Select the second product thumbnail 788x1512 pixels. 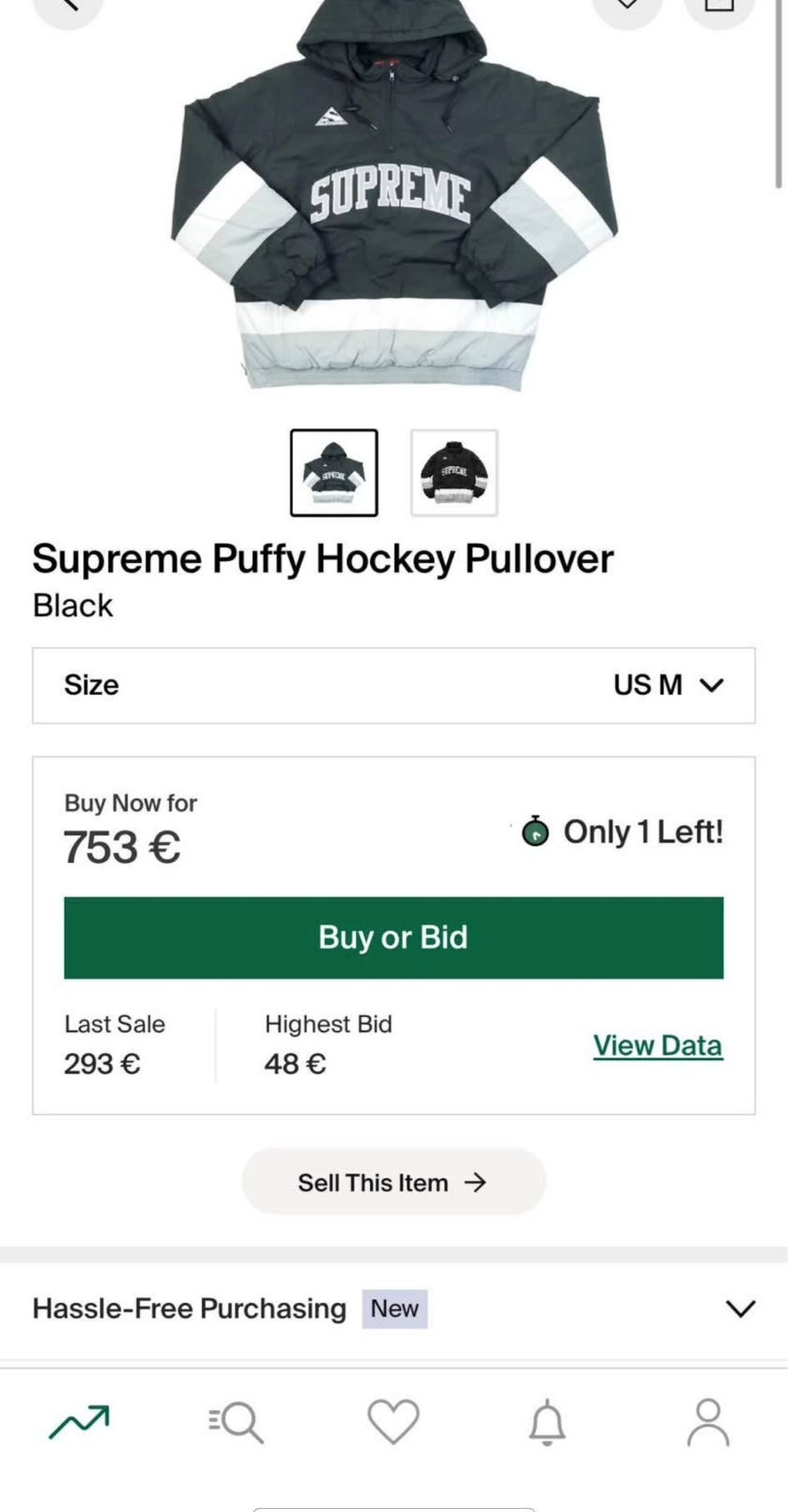tap(454, 473)
